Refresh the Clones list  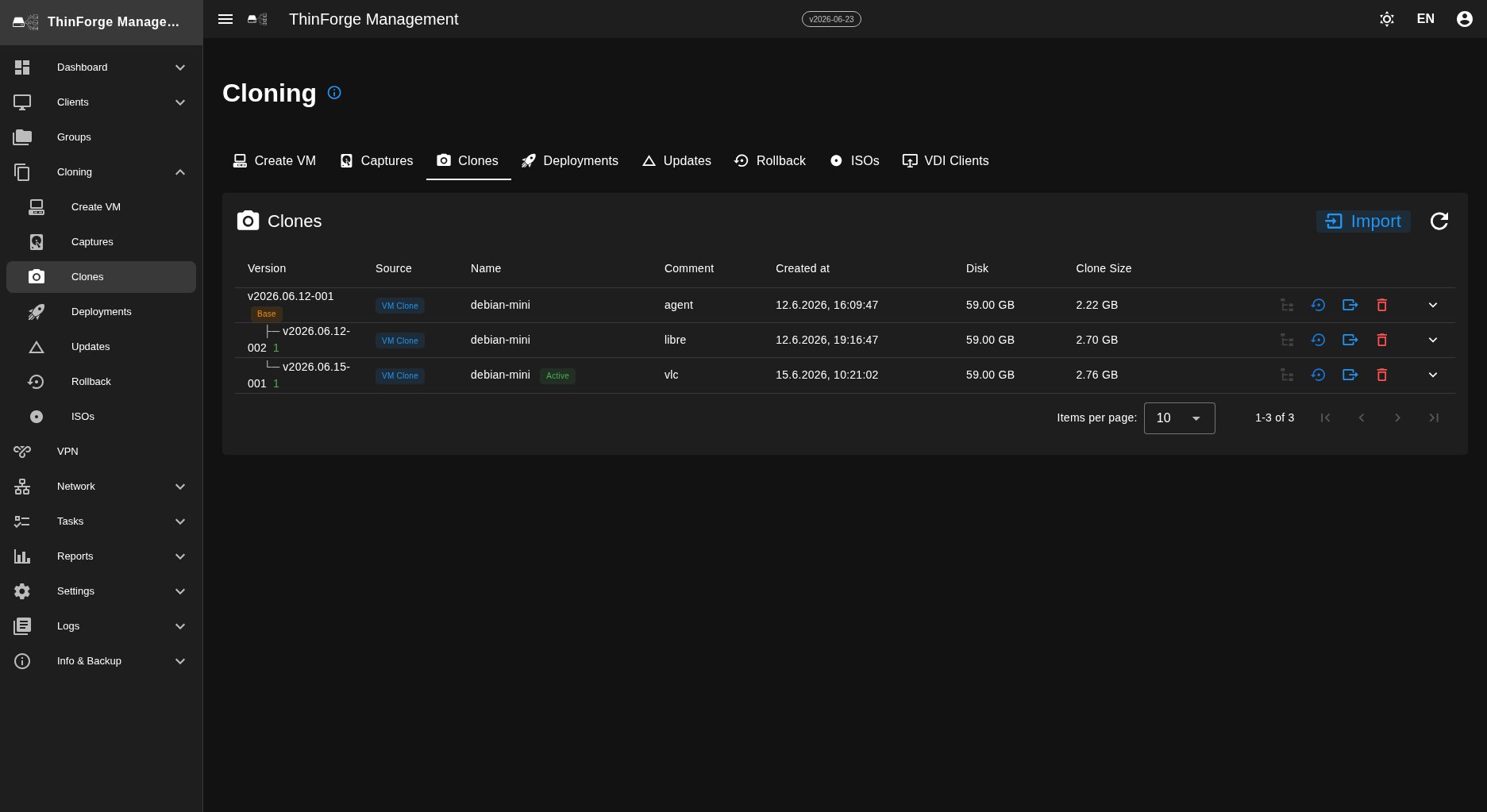(1439, 221)
